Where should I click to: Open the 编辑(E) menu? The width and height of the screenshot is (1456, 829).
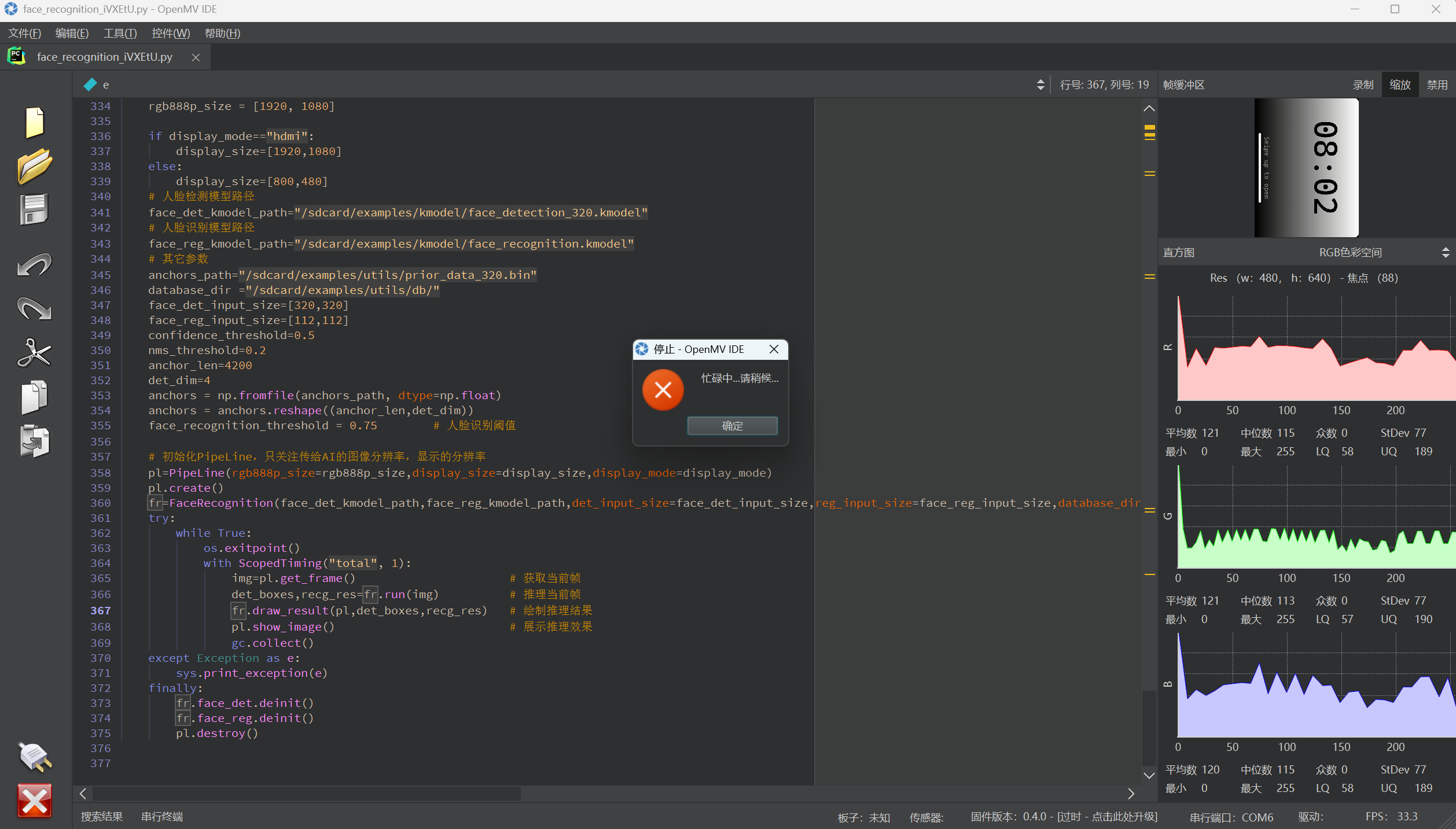(72, 33)
